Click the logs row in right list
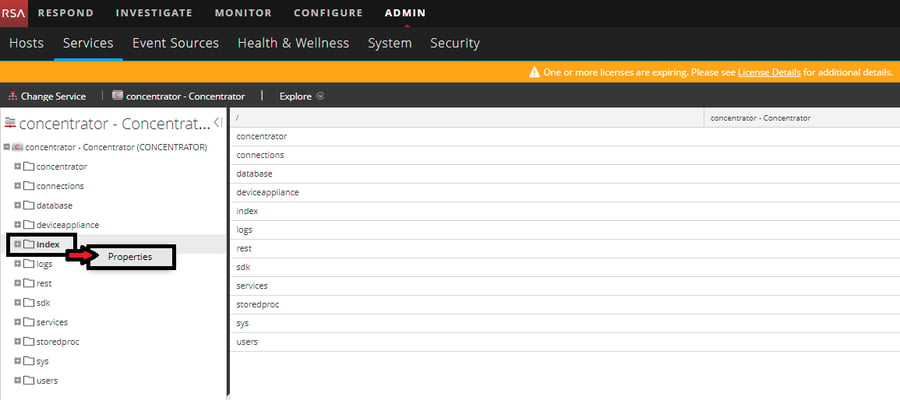The width and height of the screenshot is (900, 400). click(564, 230)
